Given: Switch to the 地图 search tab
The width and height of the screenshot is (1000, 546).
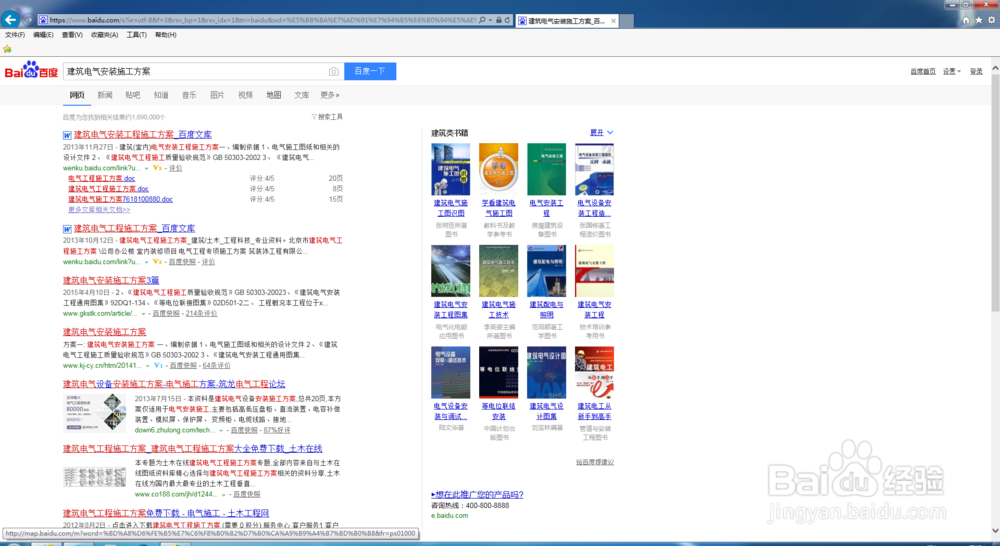Looking at the screenshot, I should click(274, 95).
